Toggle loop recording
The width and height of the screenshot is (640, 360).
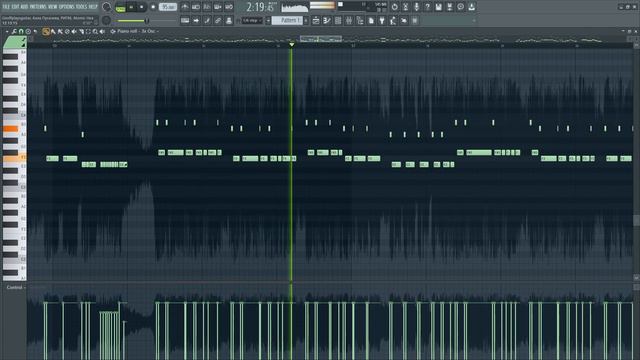[229, 7]
